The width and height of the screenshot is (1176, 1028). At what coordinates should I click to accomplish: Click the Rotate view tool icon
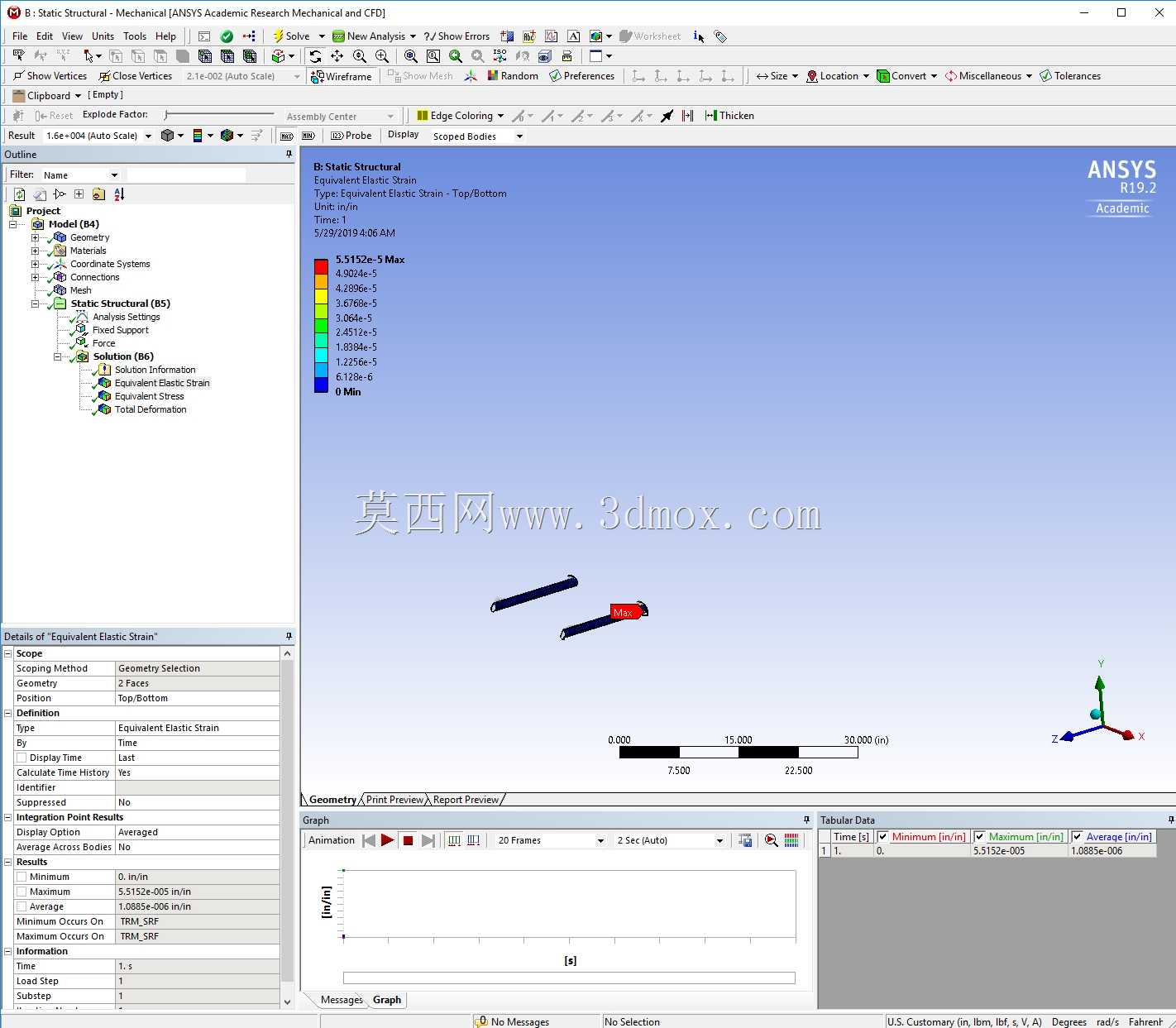pos(315,56)
